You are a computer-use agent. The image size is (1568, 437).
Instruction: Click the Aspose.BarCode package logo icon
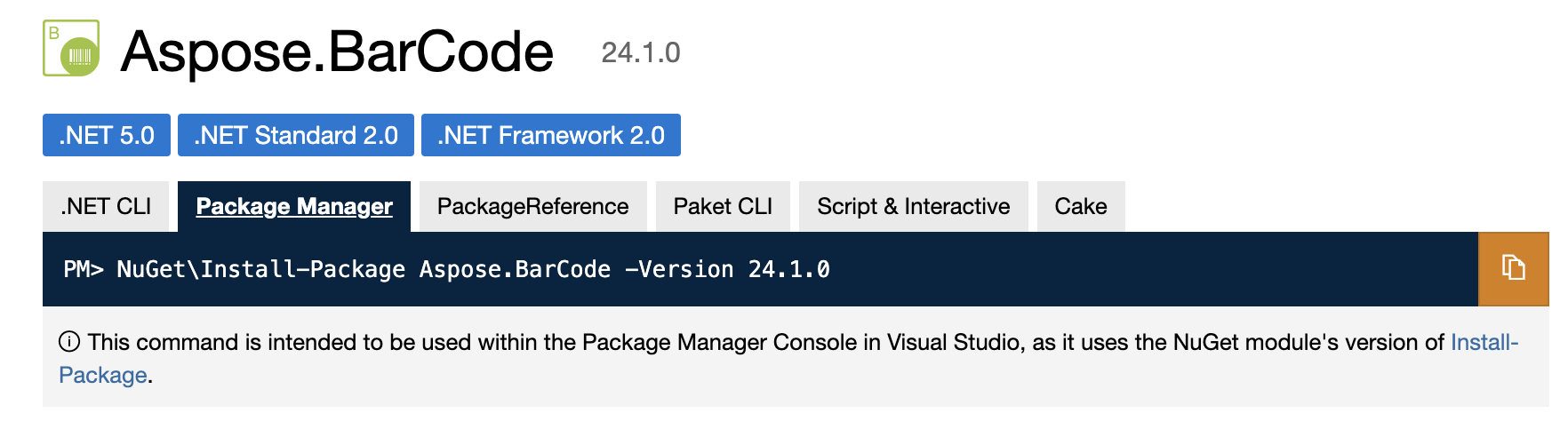[x=71, y=49]
